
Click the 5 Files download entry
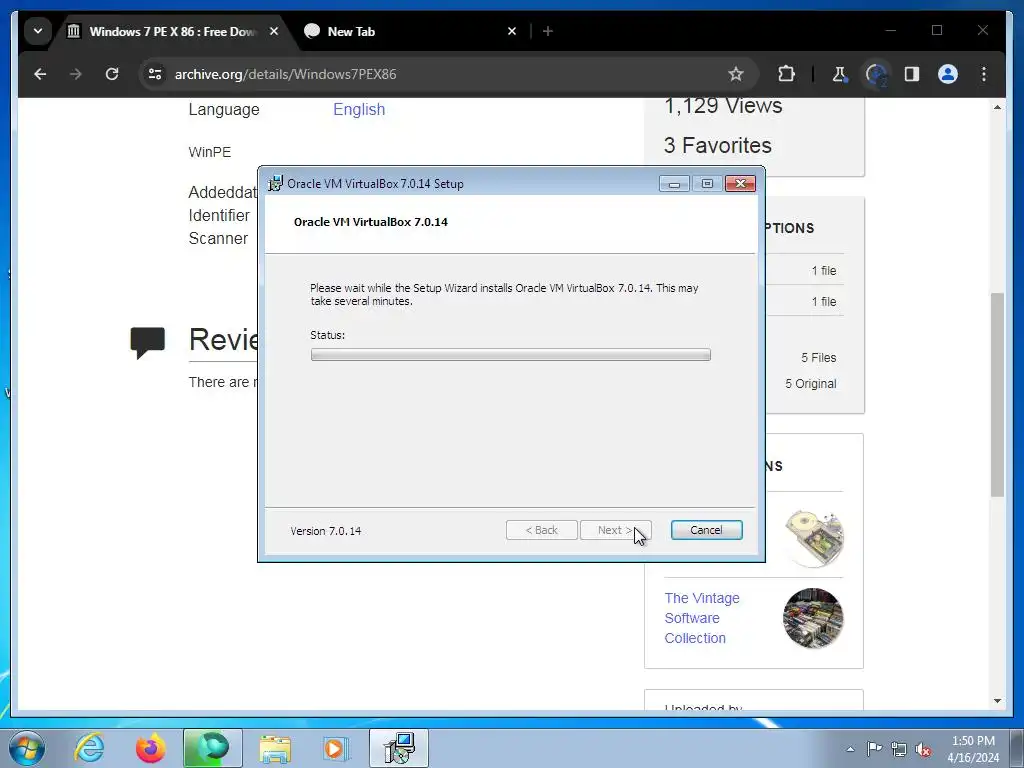click(818, 357)
